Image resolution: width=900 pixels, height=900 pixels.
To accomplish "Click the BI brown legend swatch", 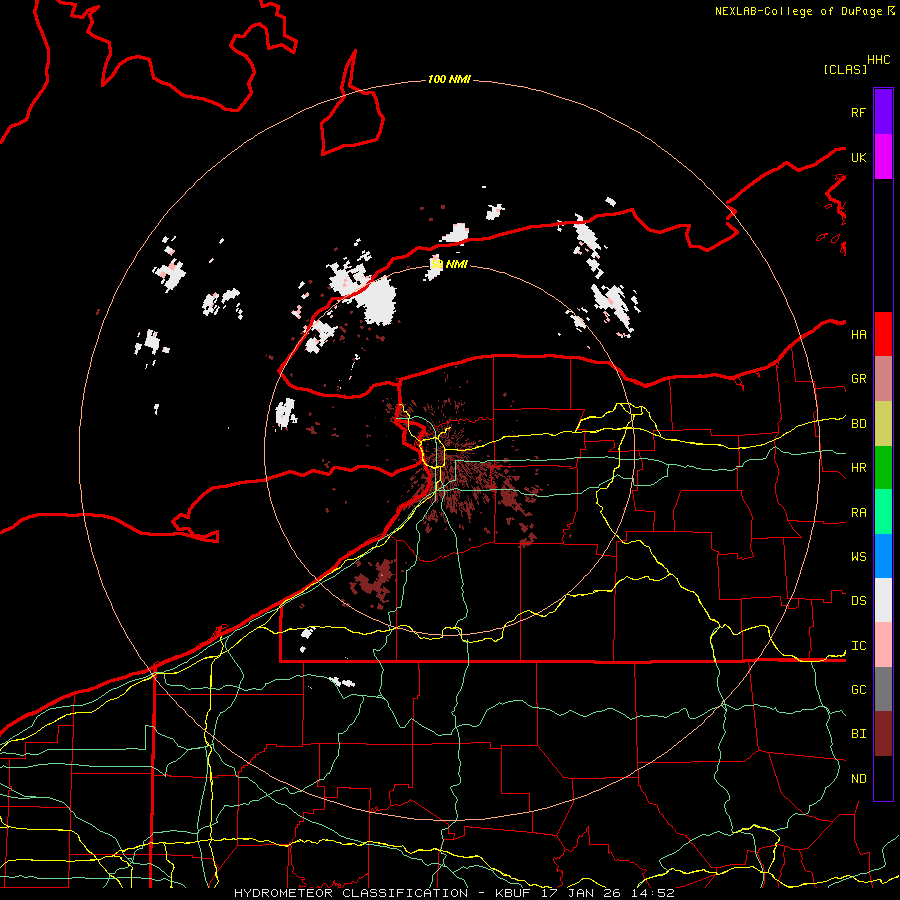I will 883,734.
